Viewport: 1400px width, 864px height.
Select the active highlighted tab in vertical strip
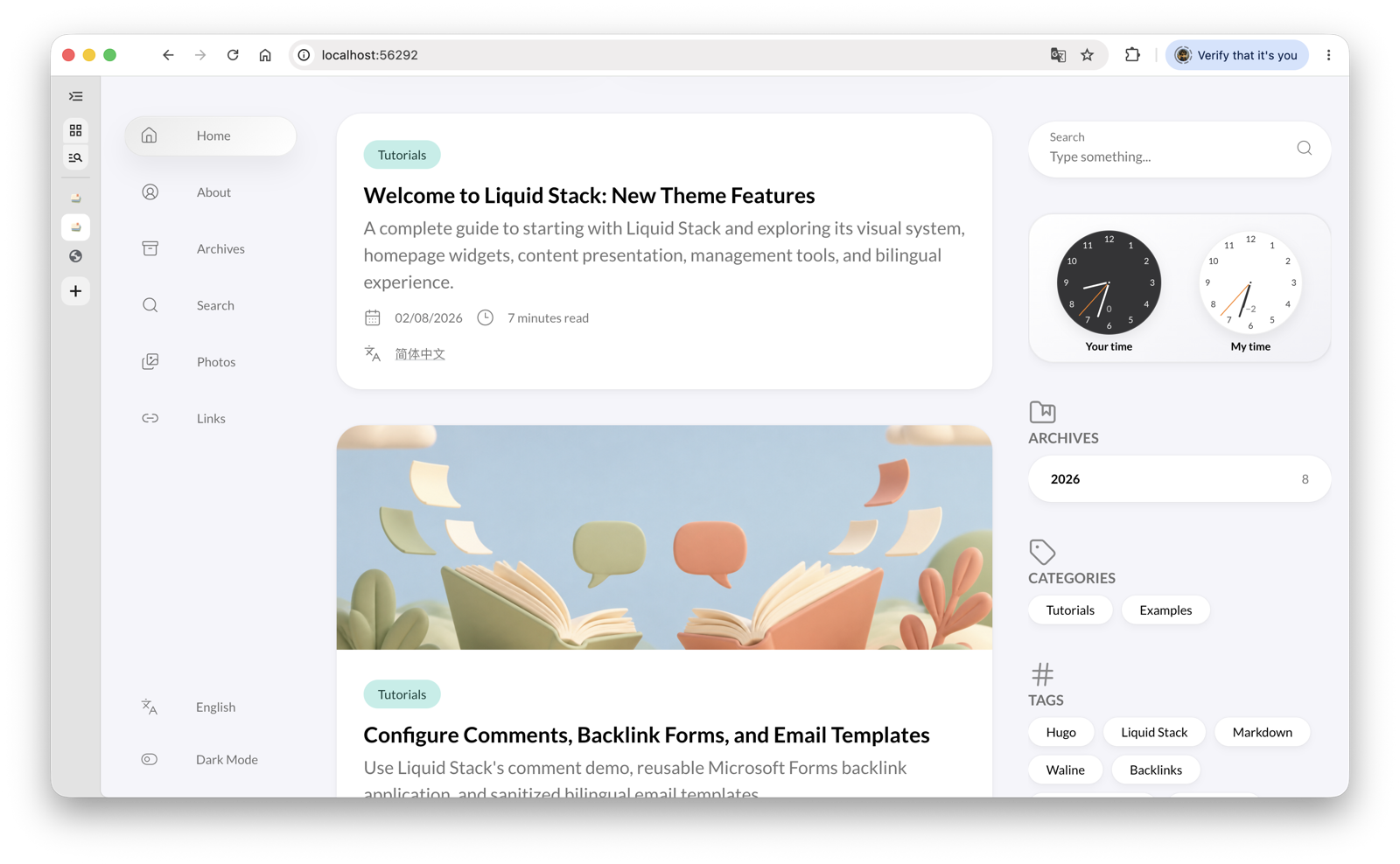point(76,227)
